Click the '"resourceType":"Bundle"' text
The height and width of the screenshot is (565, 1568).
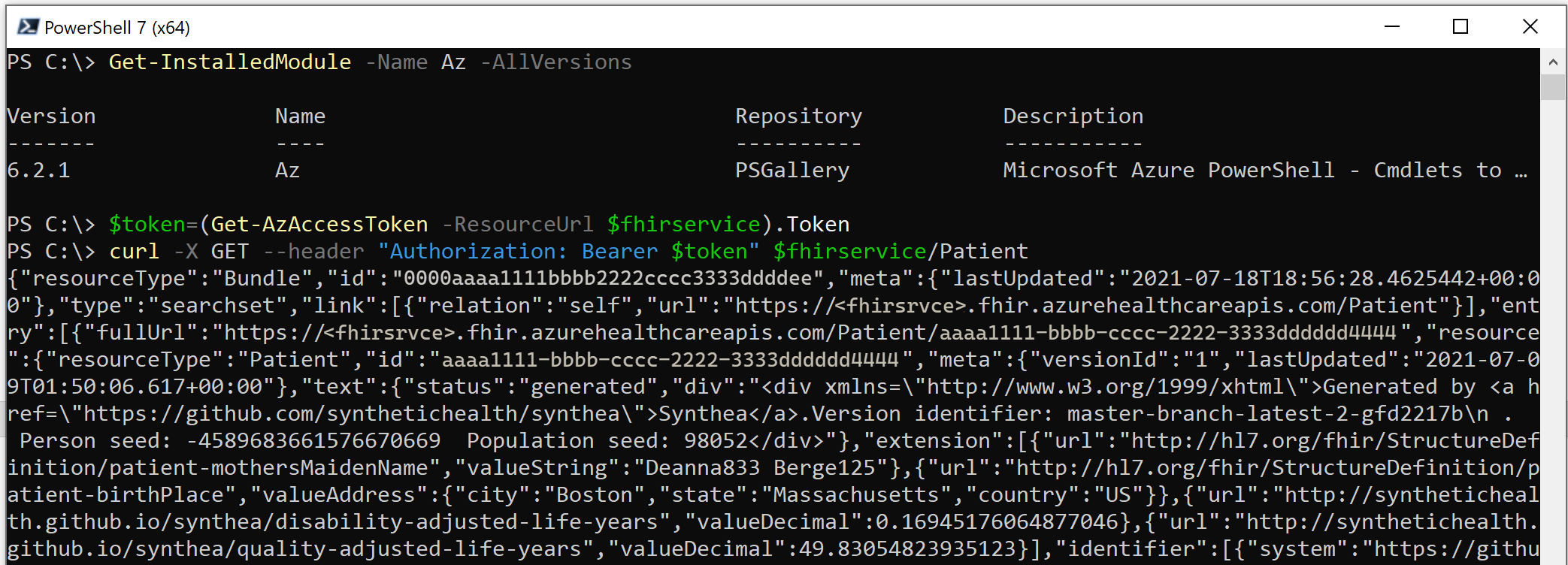(x=161, y=279)
